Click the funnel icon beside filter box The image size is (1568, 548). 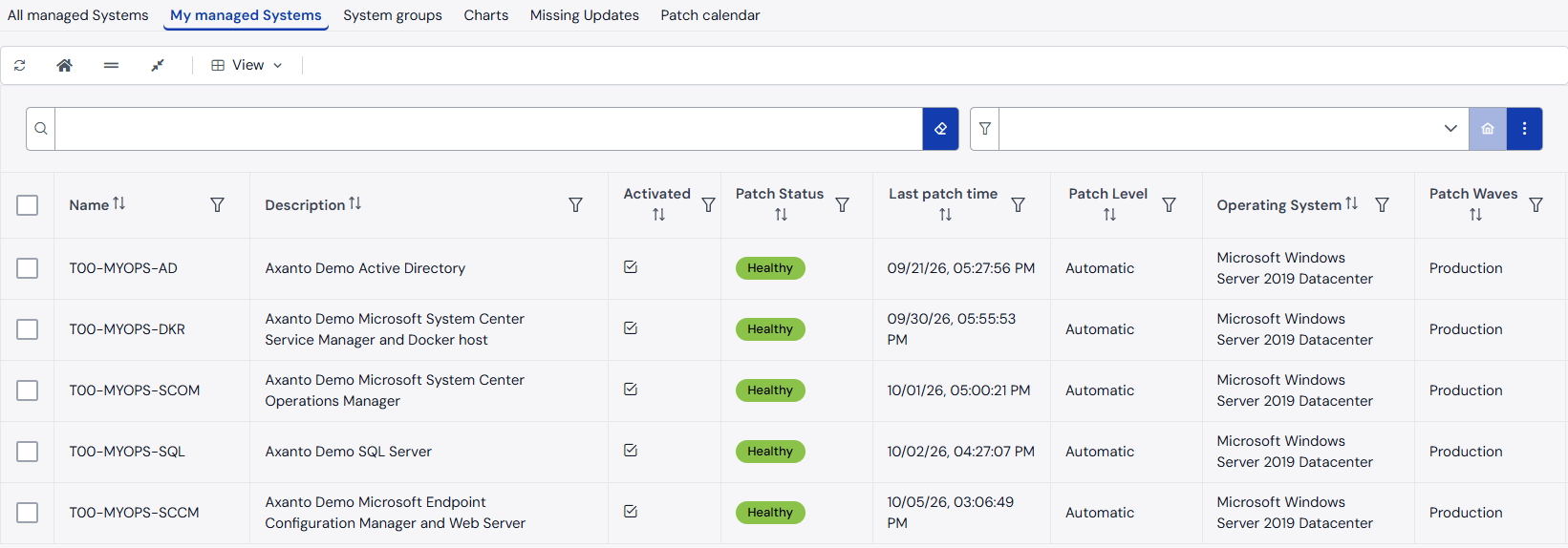pyautogui.click(x=985, y=129)
